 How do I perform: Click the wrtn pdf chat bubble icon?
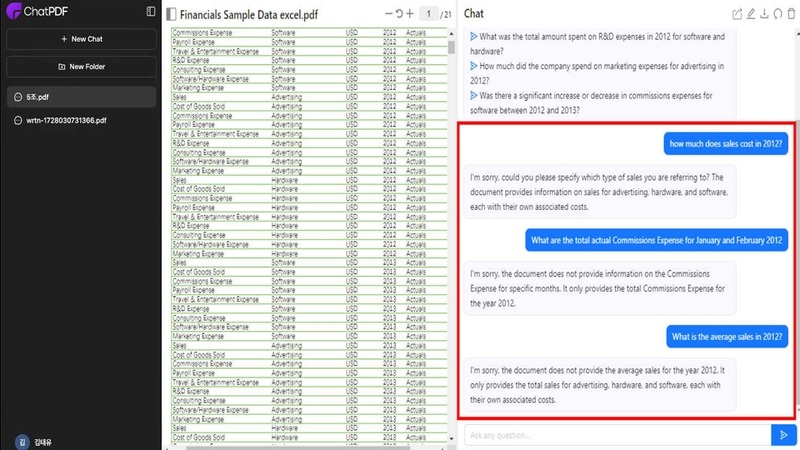click(x=18, y=120)
